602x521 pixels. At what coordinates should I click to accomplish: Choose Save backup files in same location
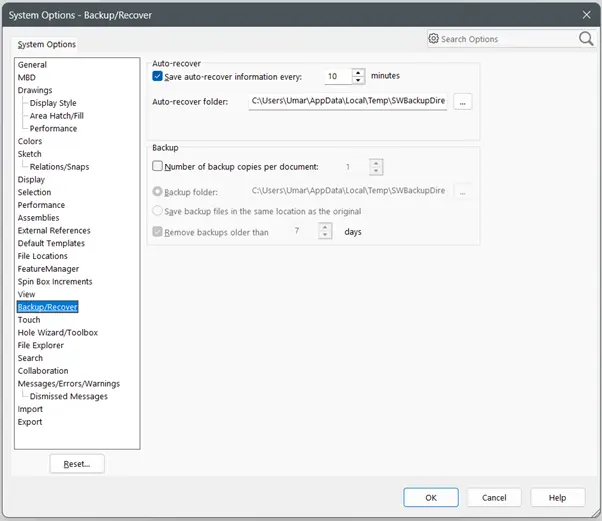coord(157,211)
